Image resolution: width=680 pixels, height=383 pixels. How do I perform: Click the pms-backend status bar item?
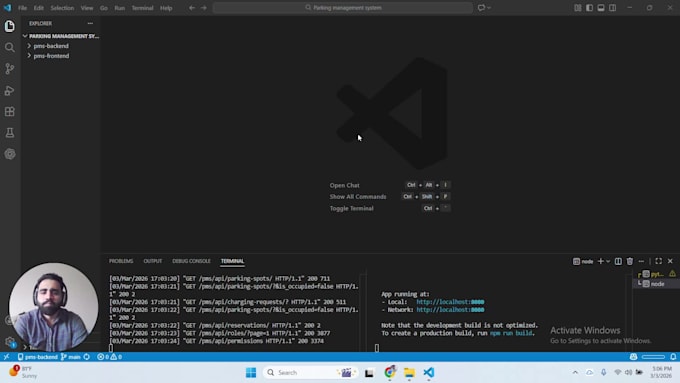(37, 357)
